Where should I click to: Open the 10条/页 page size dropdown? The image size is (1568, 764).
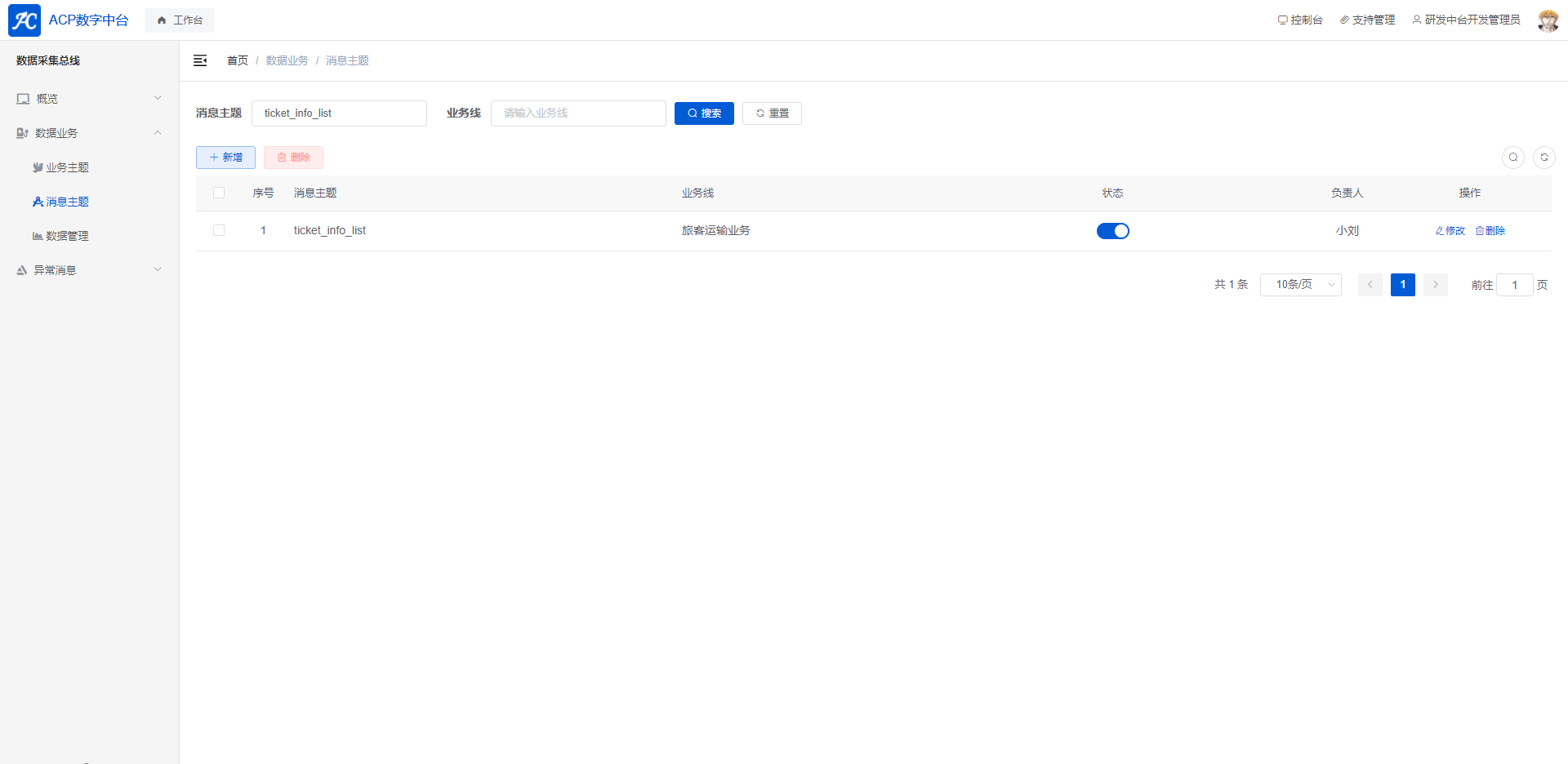coord(1300,285)
